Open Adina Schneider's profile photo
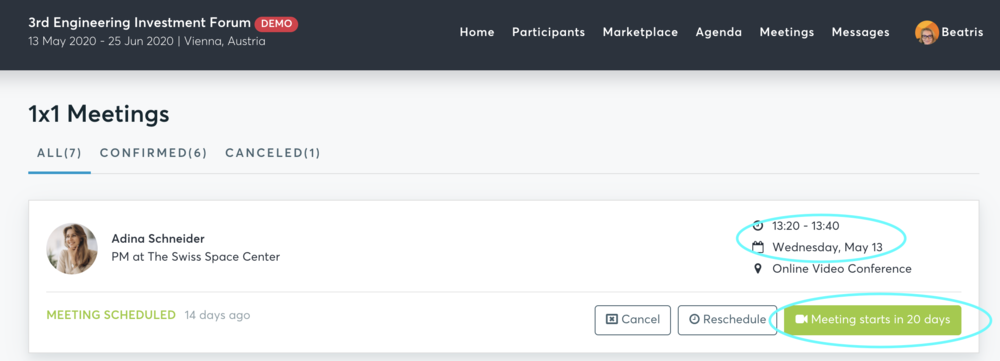1000x361 pixels. [72, 249]
